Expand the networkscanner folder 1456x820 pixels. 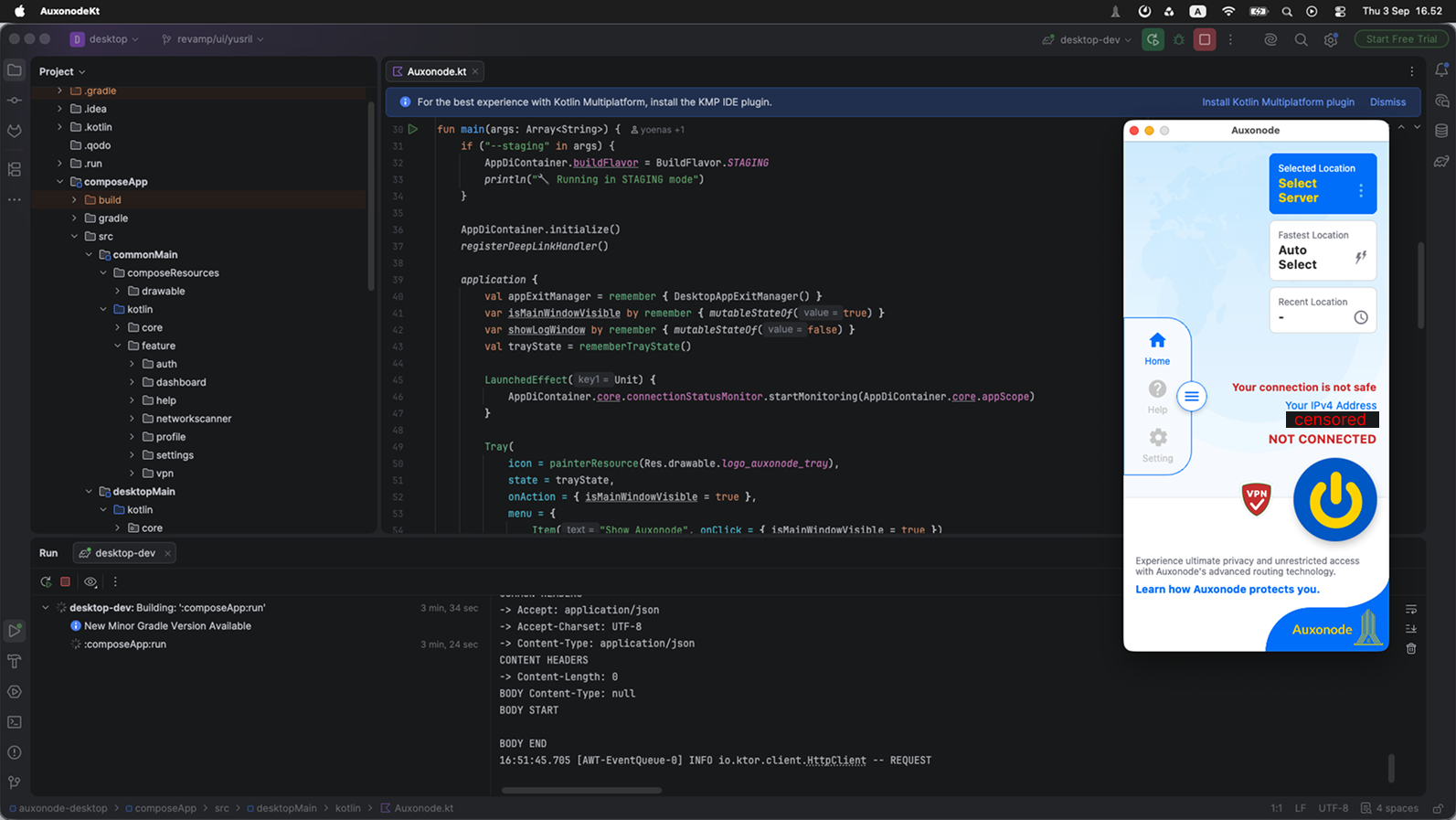click(133, 419)
